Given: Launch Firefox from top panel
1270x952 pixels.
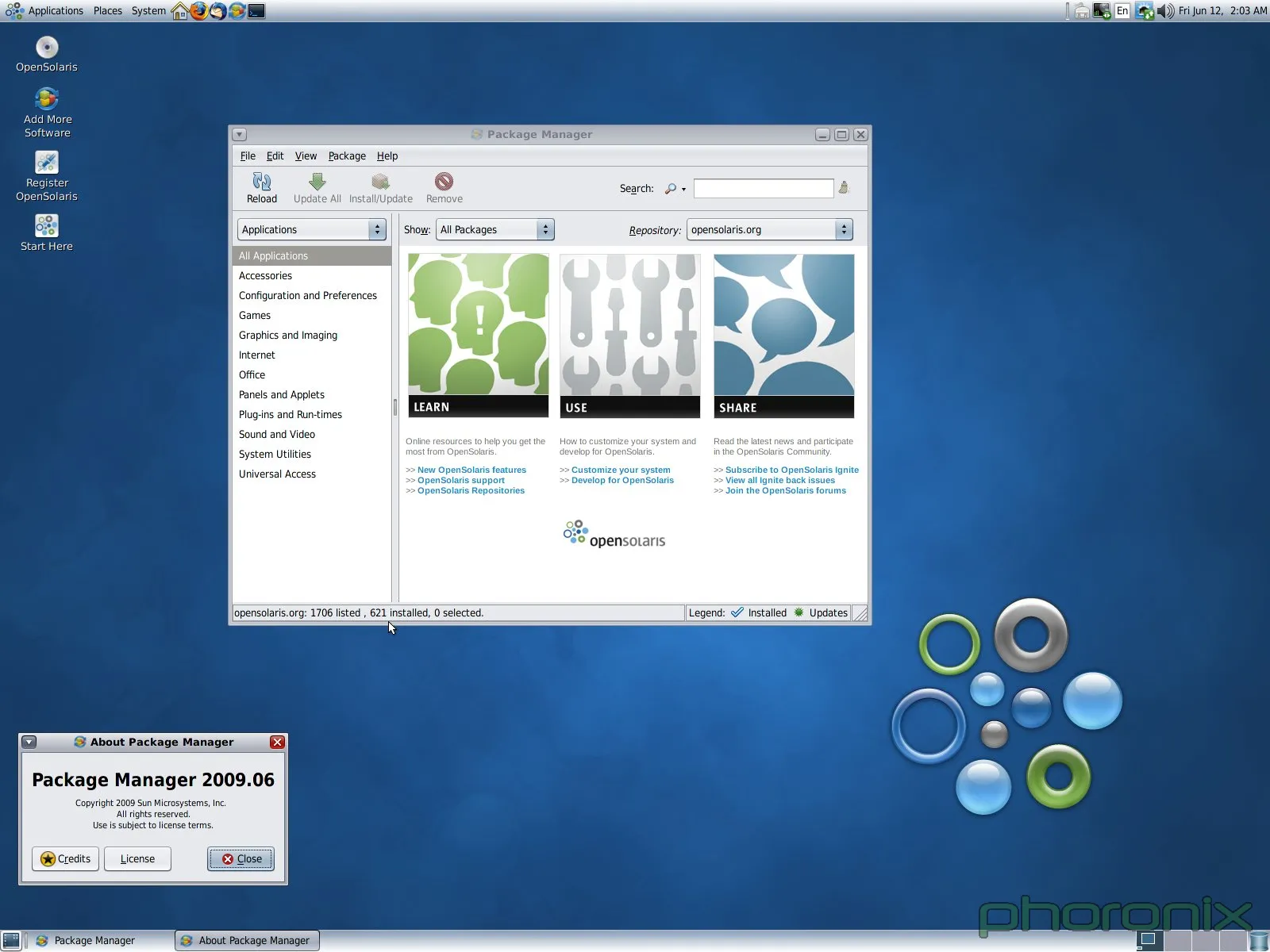Looking at the screenshot, I should [198, 11].
